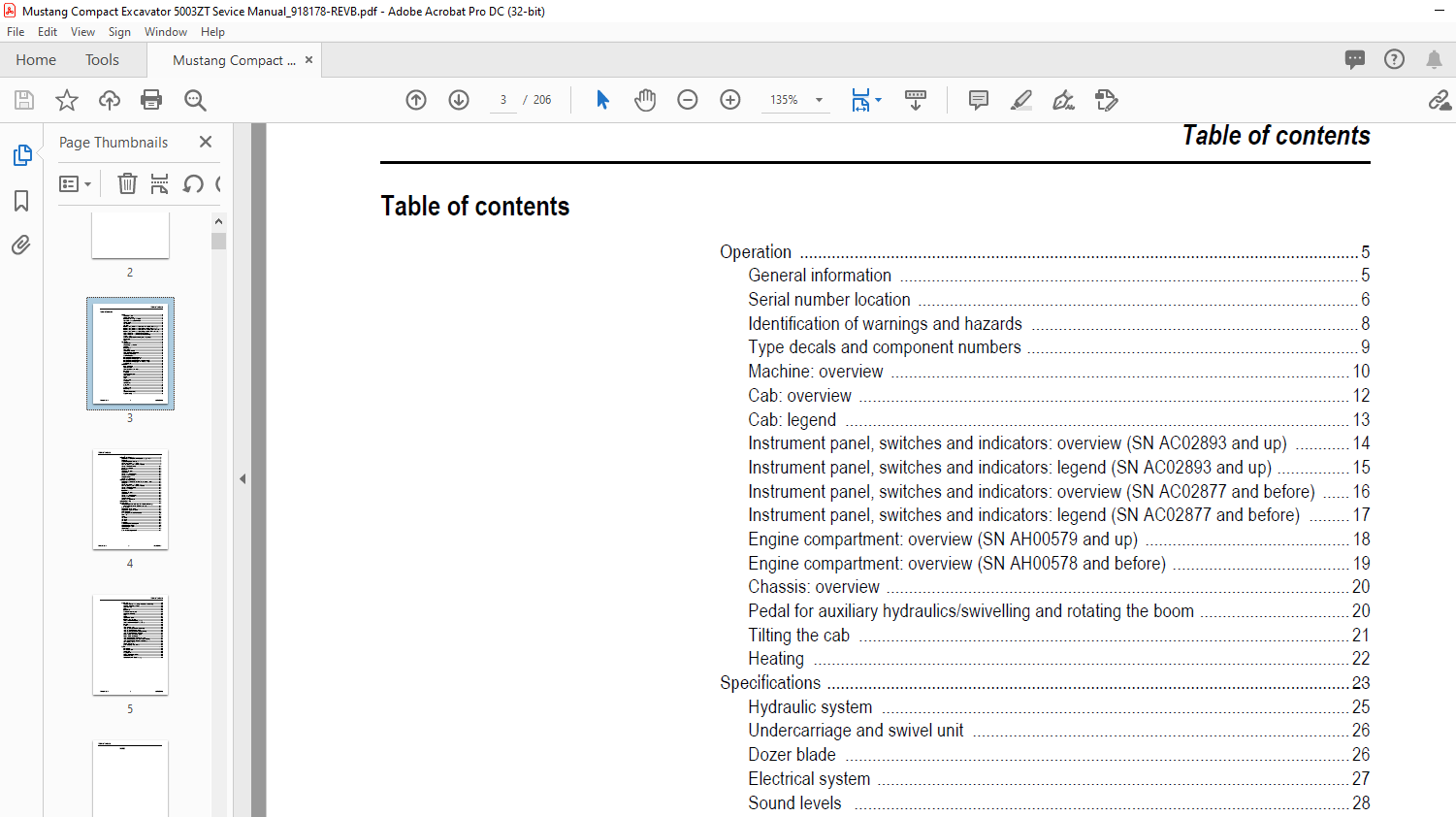Close the Page Thumbnails panel
Screen dimensions: 1456x817
click(x=206, y=142)
